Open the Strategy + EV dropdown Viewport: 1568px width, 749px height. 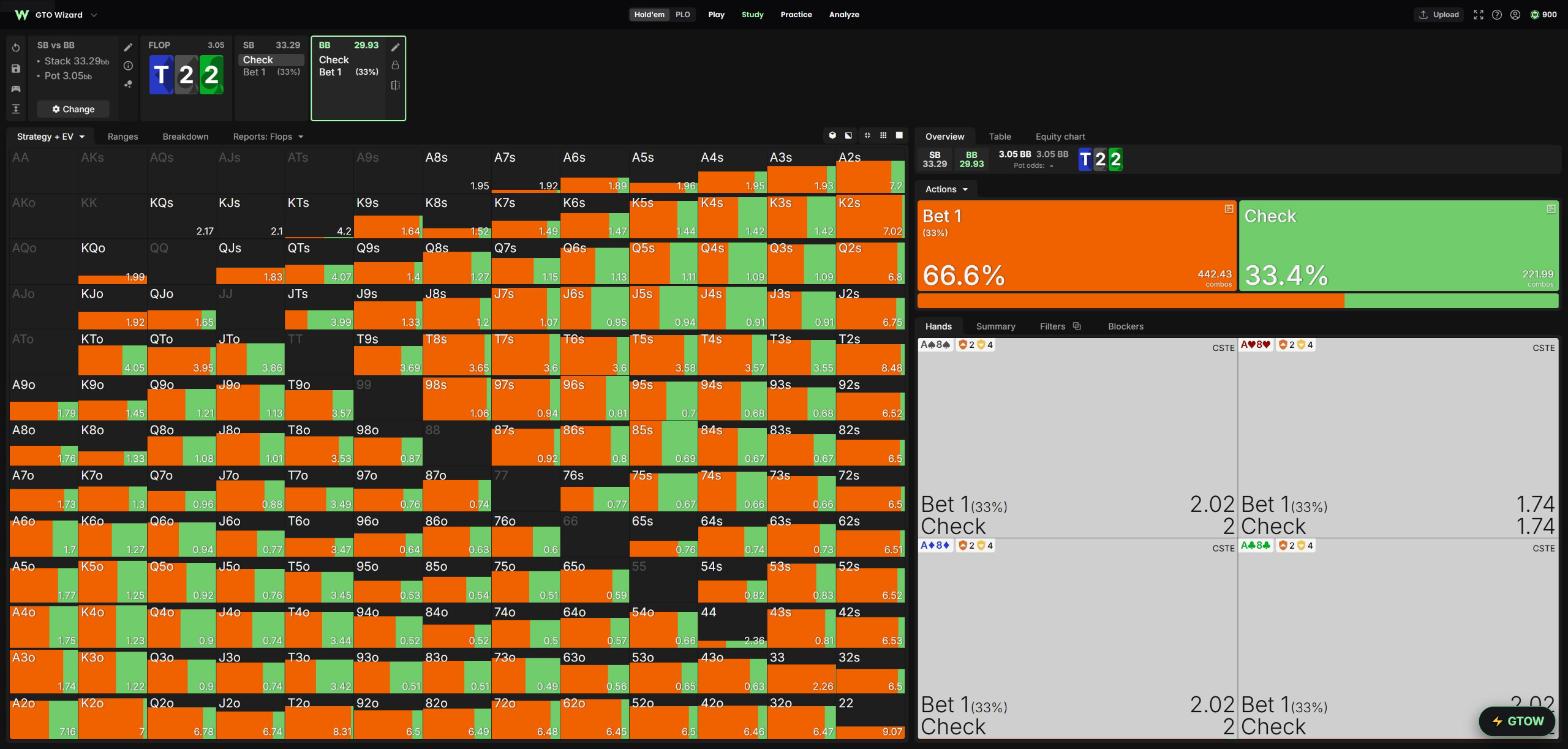tap(51, 136)
